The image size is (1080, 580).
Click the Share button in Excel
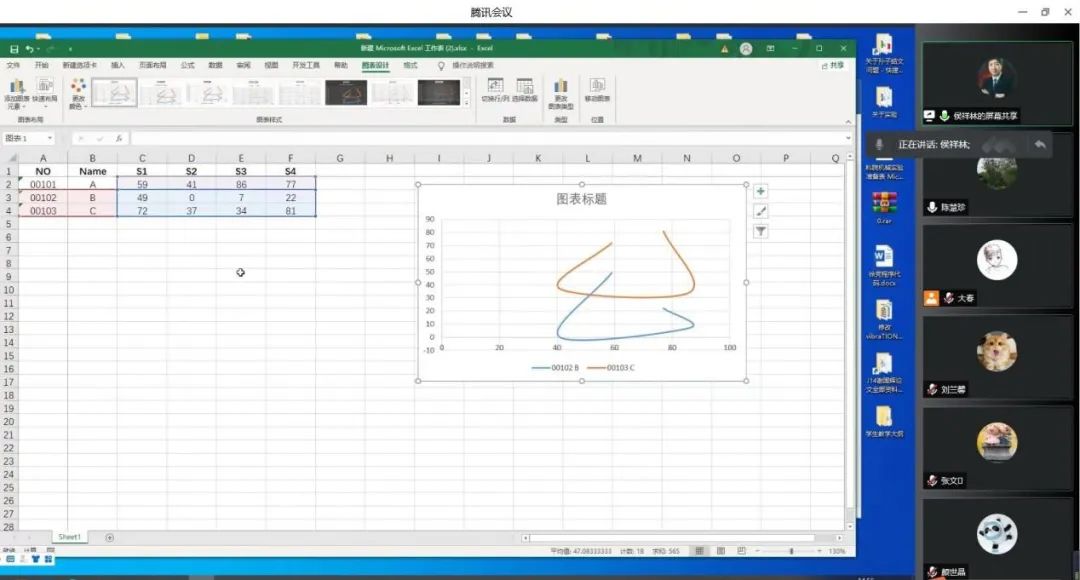(834, 65)
